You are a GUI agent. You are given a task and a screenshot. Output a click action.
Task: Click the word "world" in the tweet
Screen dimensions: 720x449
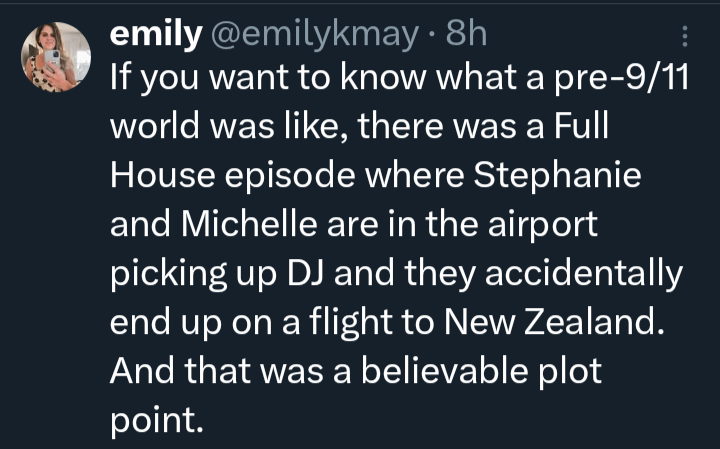click(153, 129)
